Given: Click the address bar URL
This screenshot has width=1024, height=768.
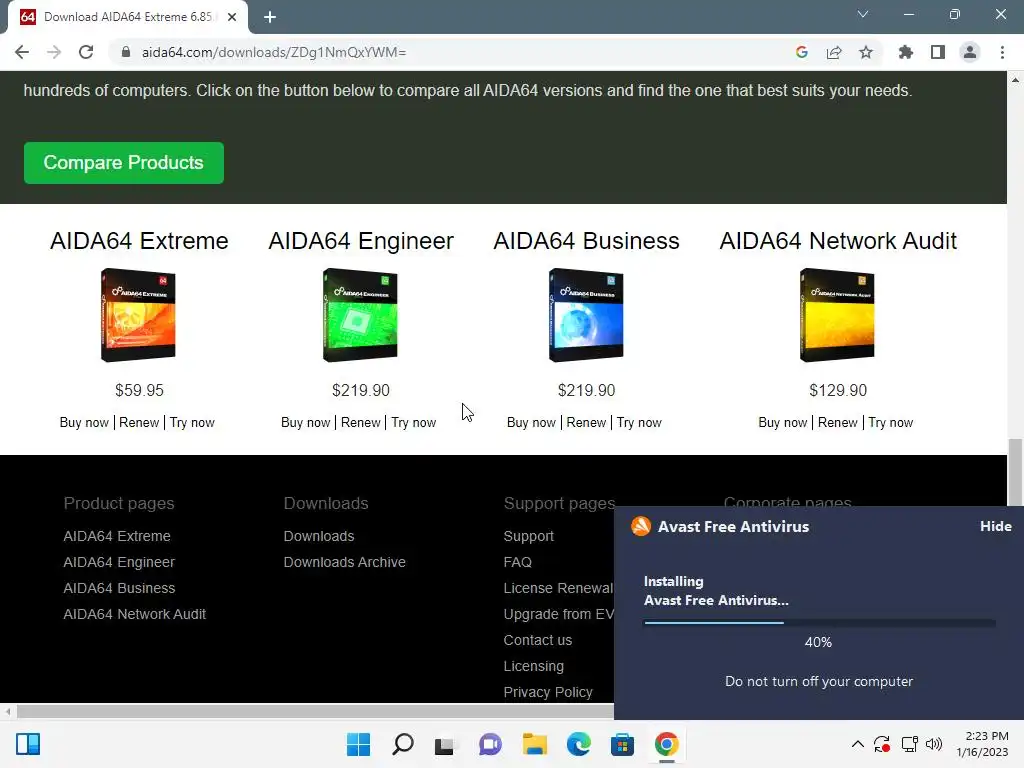Looking at the screenshot, I should coord(274,52).
